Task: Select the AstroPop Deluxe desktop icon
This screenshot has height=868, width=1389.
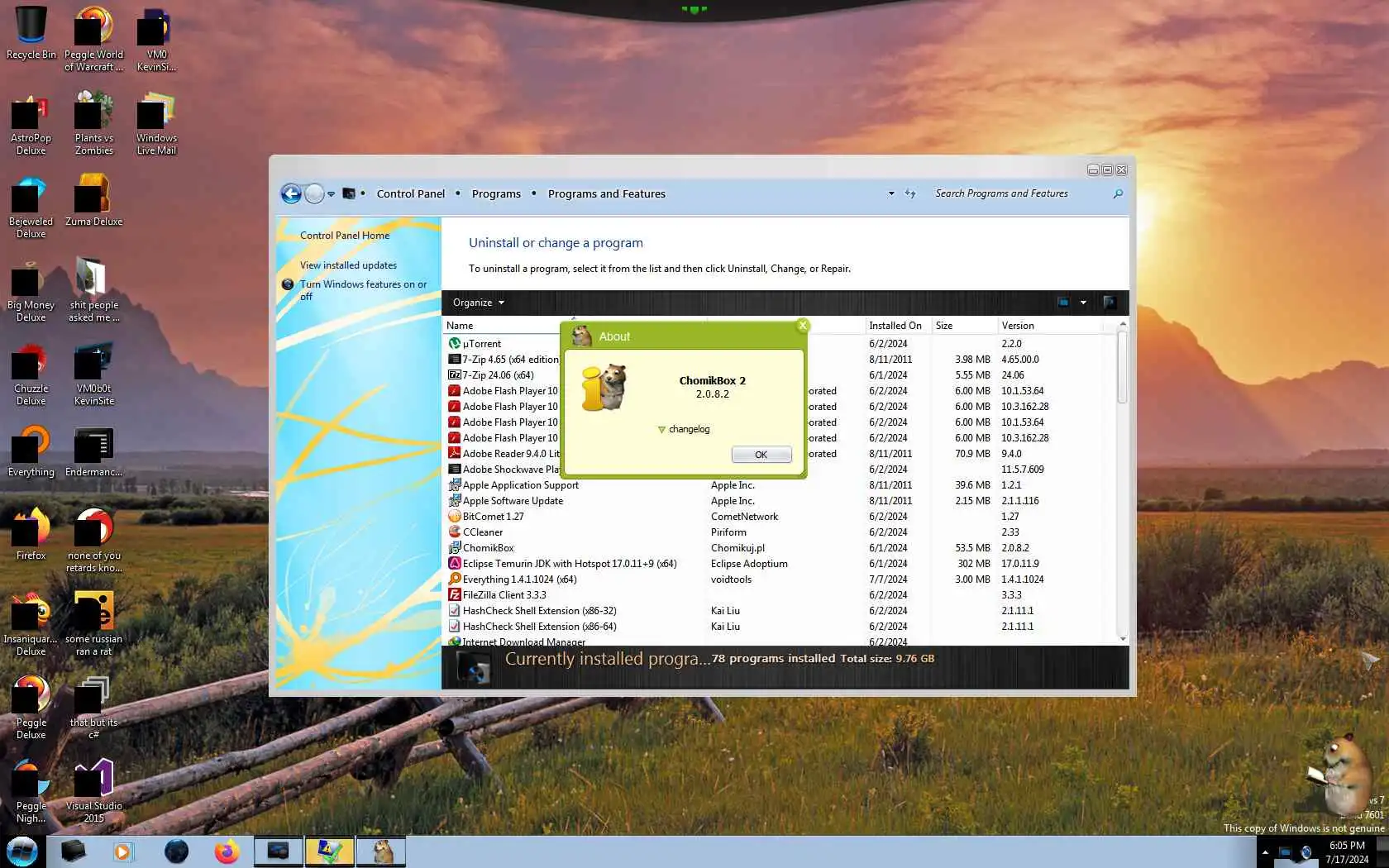Action: [x=31, y=123]
